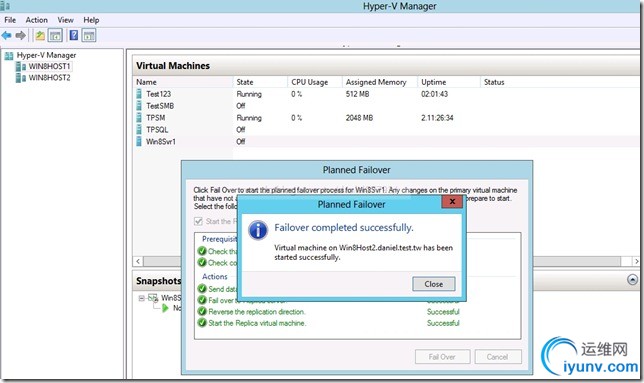644x383 pixels.
Task: Select the TestSMB virtual machine name
Action: [x=160, y=106]
